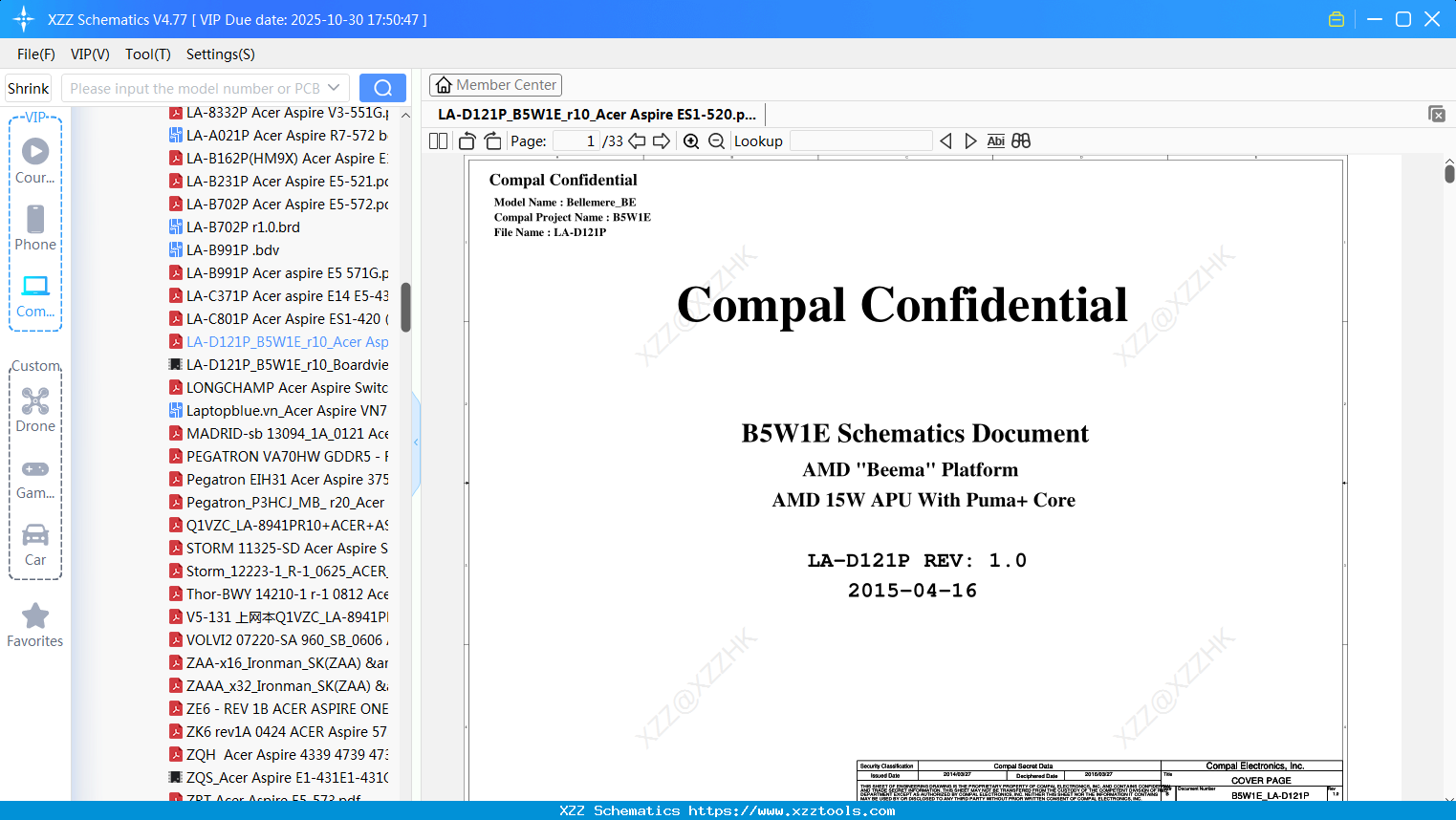Go to the previous page arrow
Viewport: 1456px width, 820px height.
pos(637,141)
